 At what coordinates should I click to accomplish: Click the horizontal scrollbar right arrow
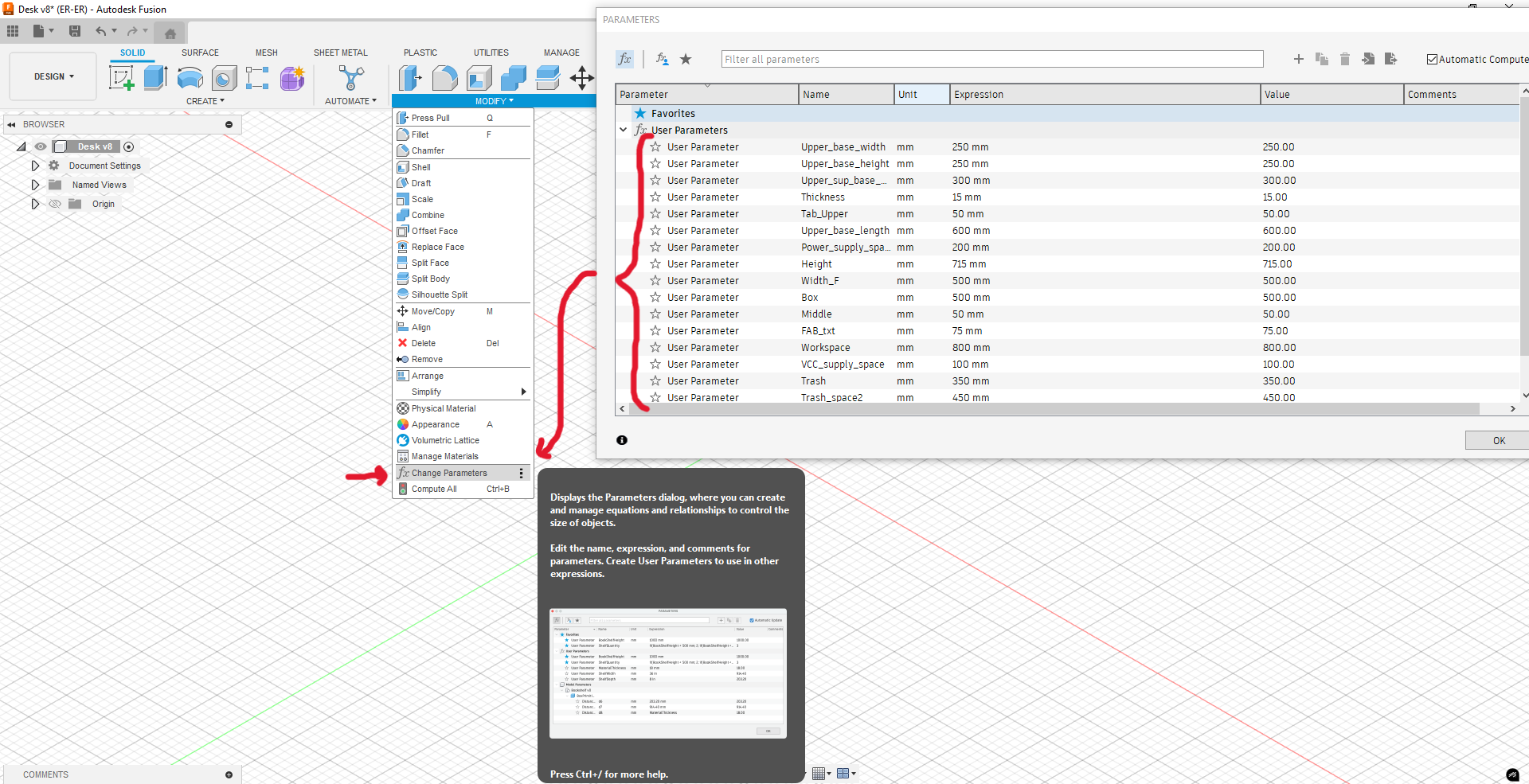click(x=1512, y=408)
